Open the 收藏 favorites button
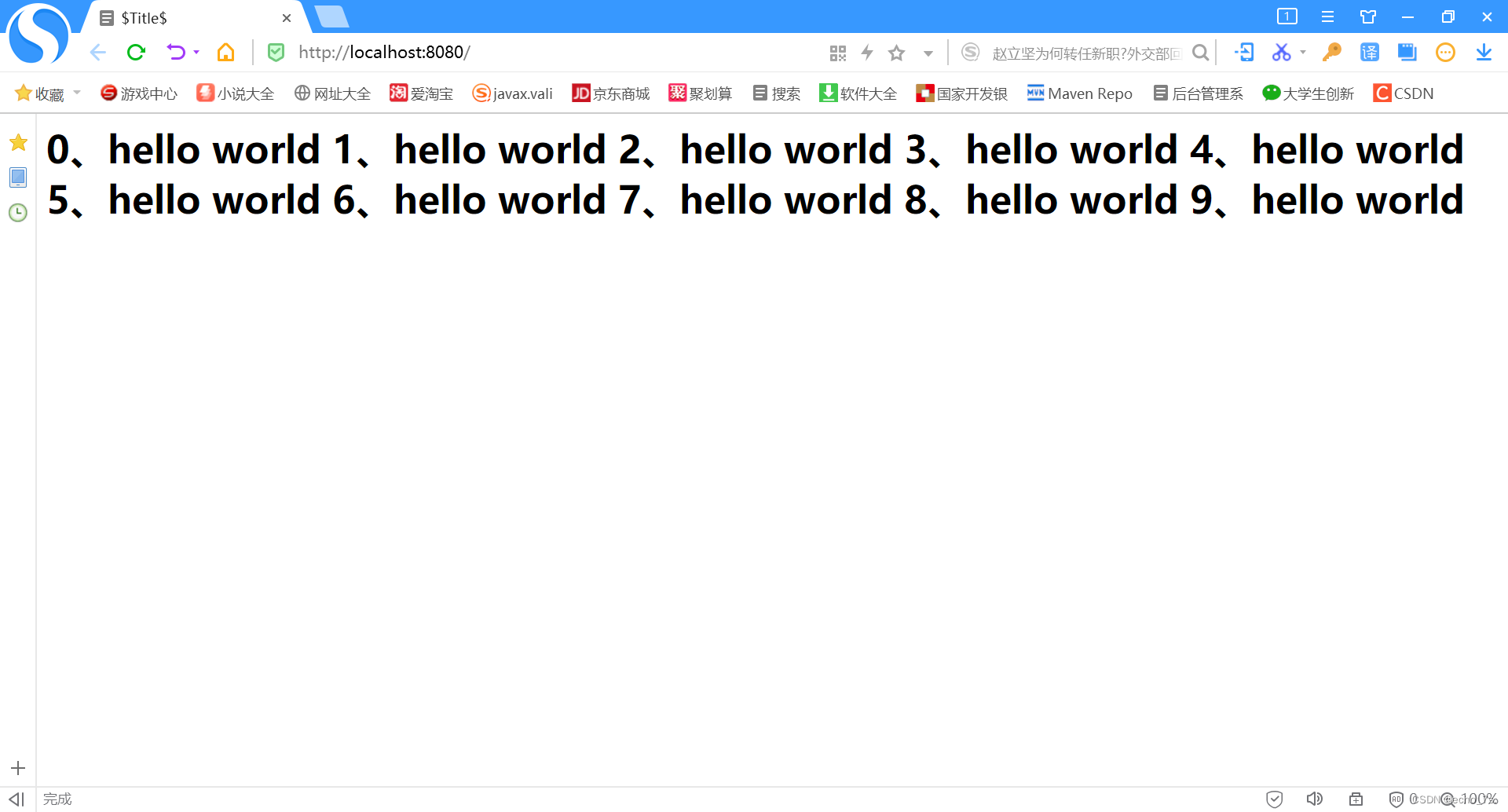 (x=39, y=93)
